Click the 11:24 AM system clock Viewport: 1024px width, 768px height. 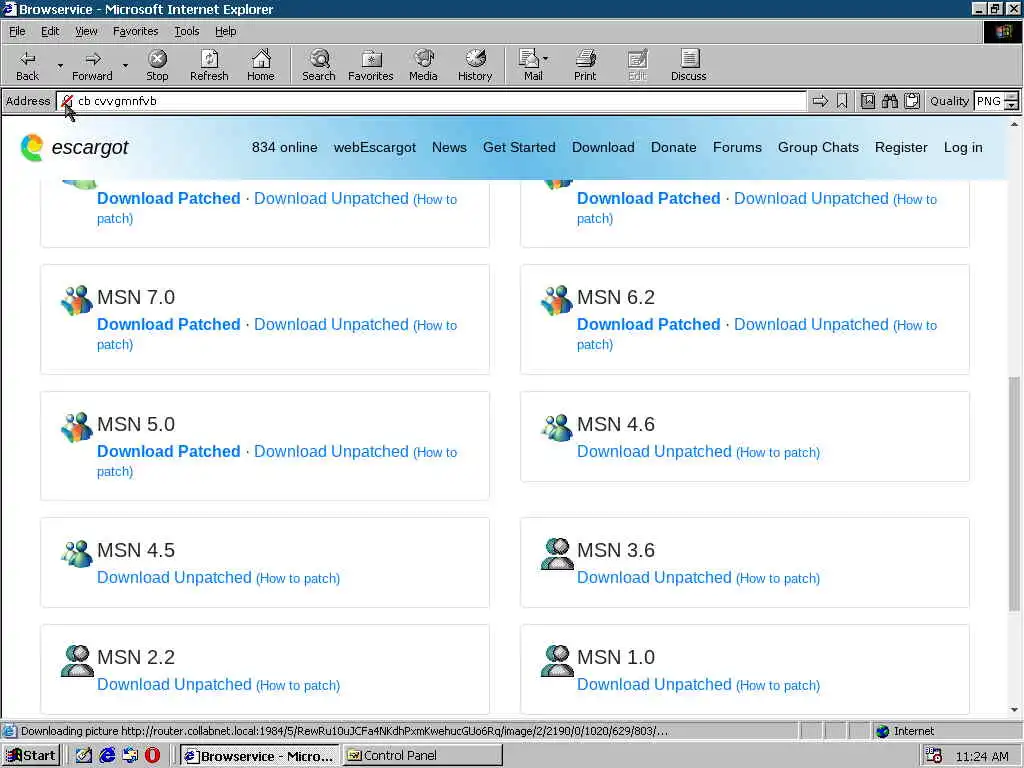coord(982,756)
